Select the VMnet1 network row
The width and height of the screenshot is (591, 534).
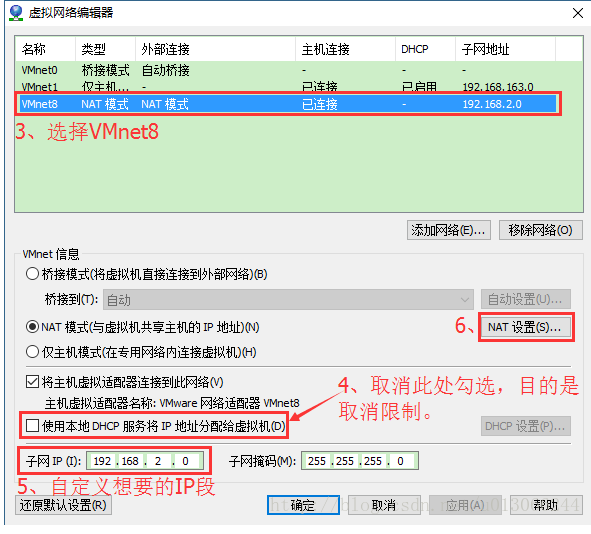point(286,87)
